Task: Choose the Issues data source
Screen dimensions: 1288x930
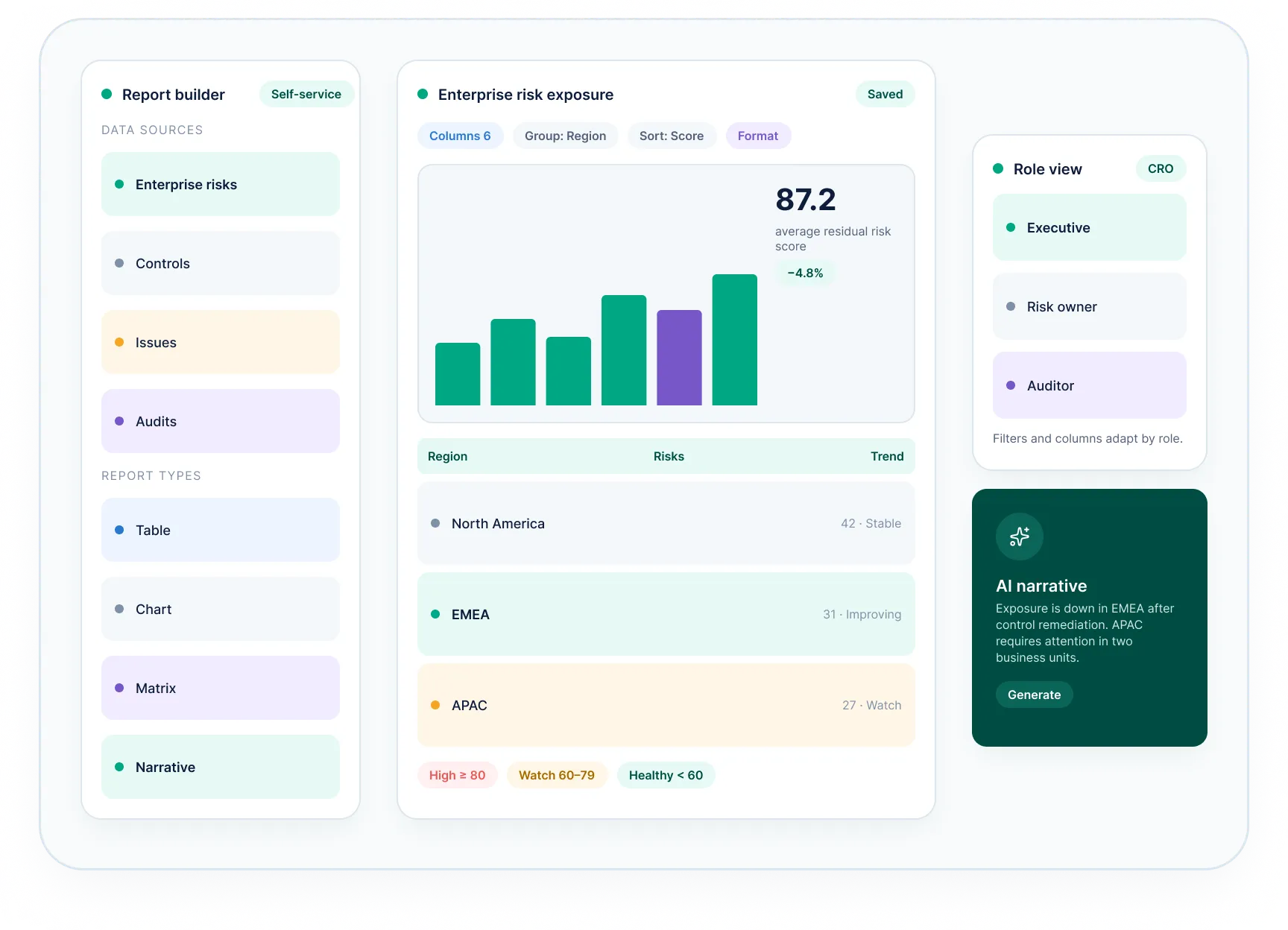Action: (221, 342)
